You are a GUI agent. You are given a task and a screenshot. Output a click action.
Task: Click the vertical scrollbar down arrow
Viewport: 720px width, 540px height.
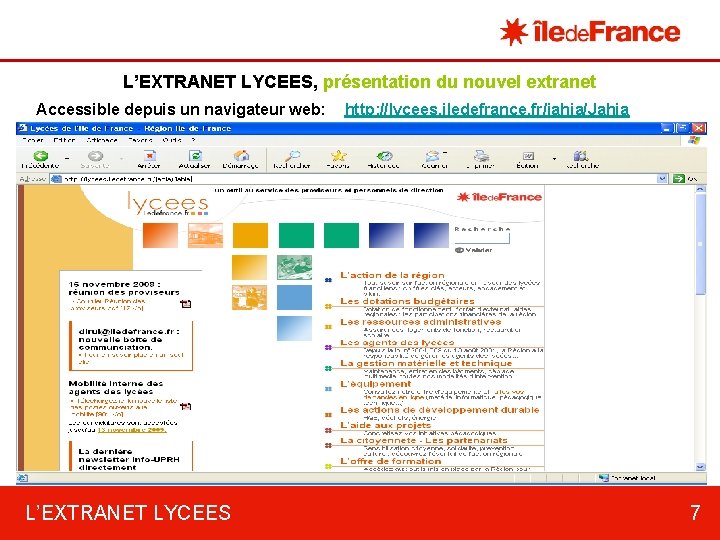coord(700,467)
